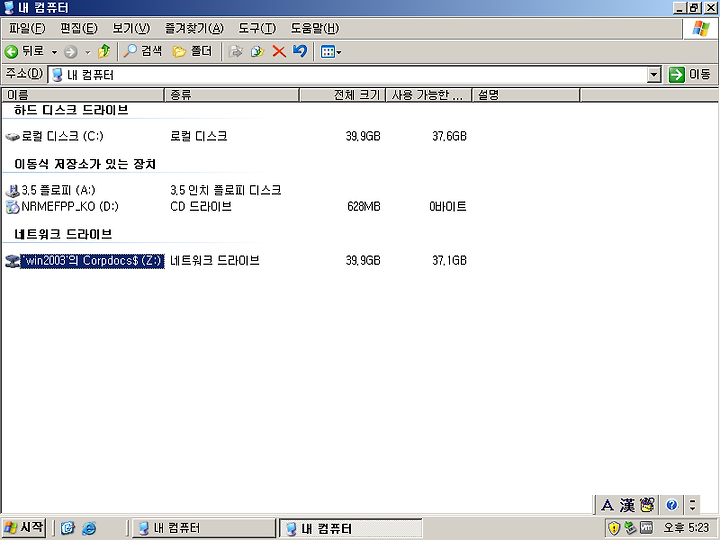The image size is (720, 540).
Task: Sort by 전체 크기 column header
Action: [343, 95]
